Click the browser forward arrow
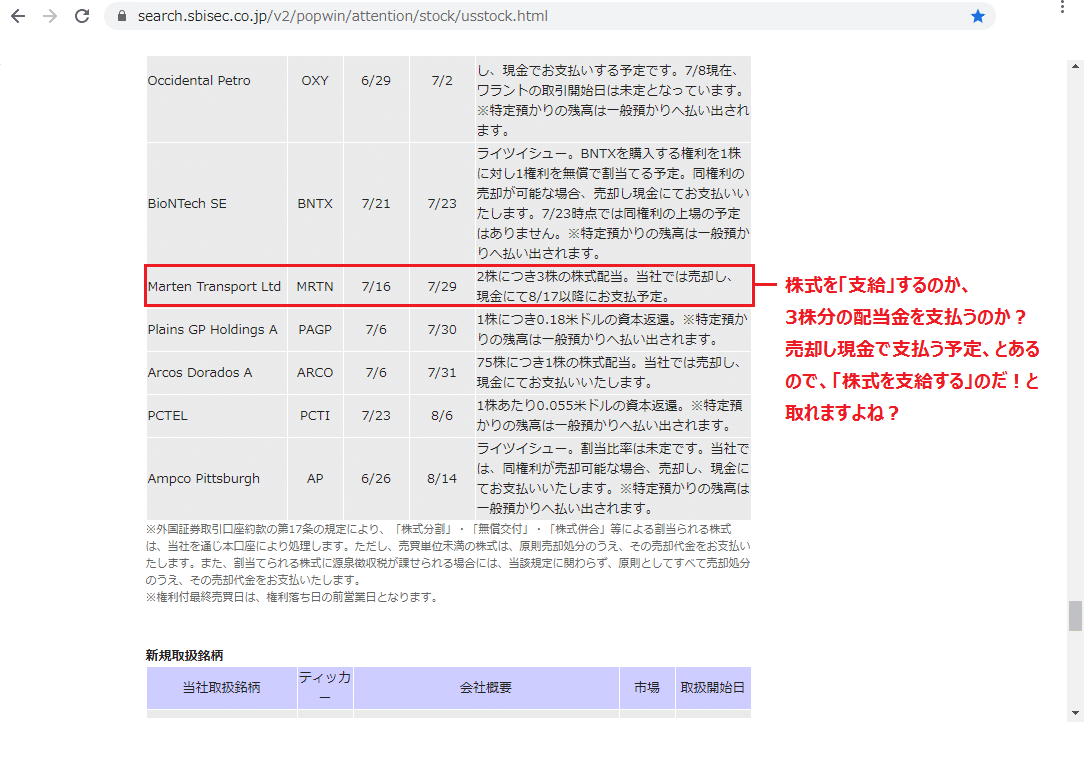 [50, 16]
